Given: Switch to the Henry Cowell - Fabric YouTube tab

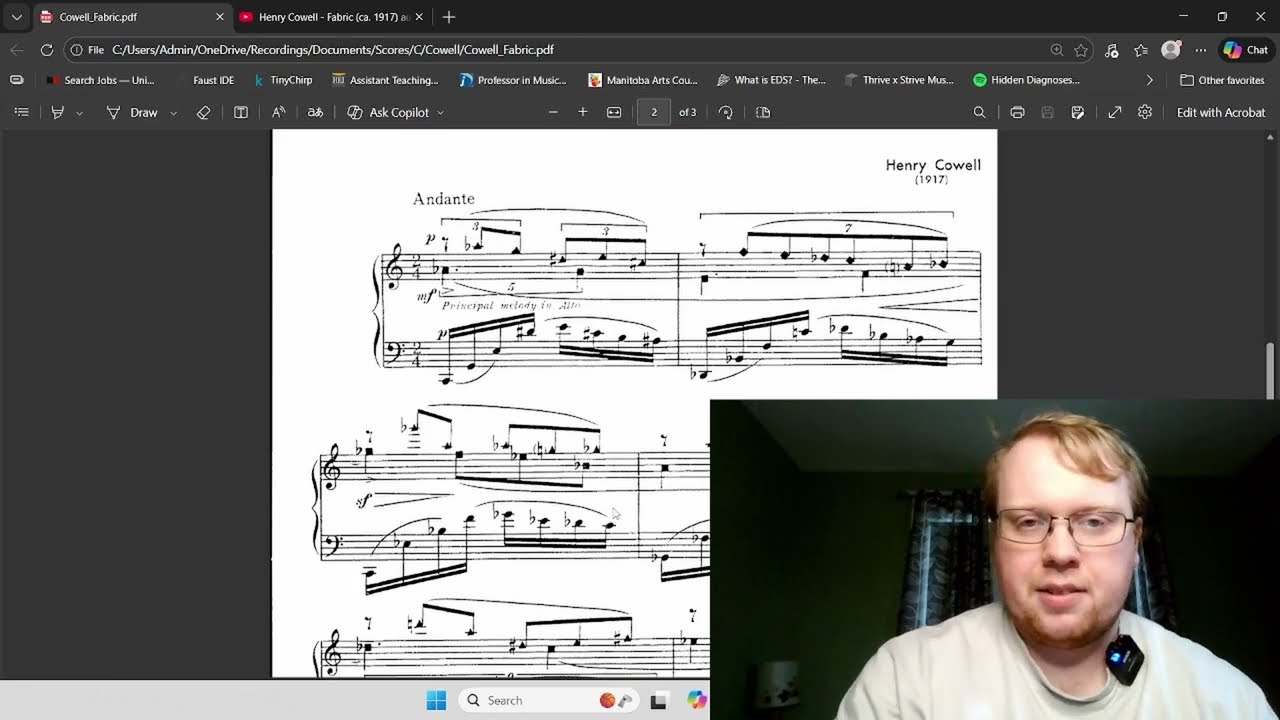Looking at the screenshot, I should [x=332, y=17].
